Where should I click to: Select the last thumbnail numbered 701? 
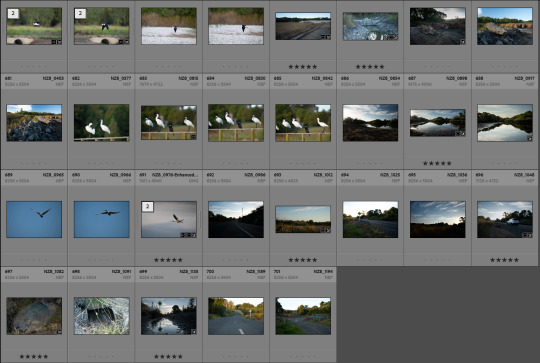coord(303,316)
